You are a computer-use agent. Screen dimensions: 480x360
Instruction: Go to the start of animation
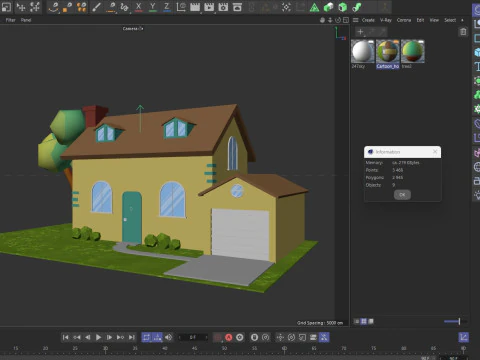[66, 337]
